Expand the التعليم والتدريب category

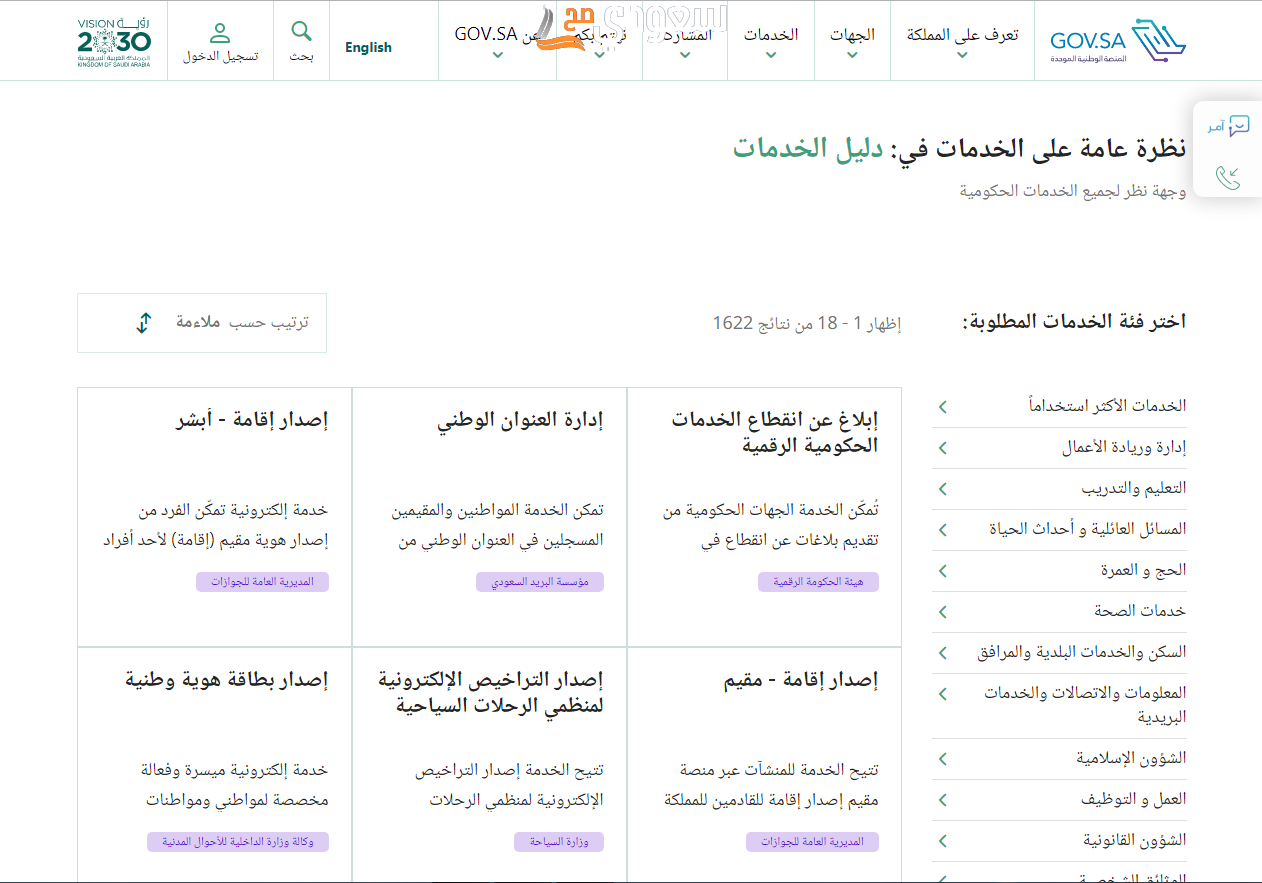[x=1059, y=489]
